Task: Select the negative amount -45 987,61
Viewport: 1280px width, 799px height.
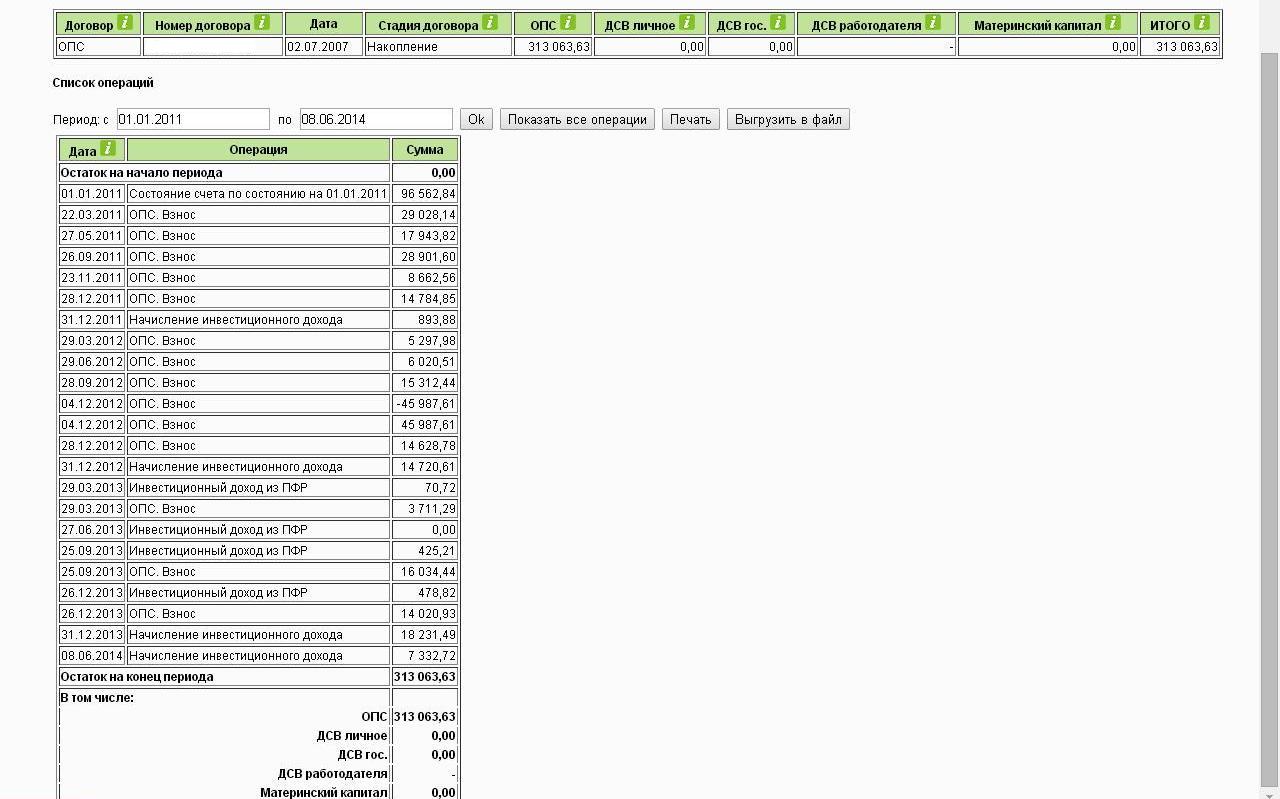Action: coord(425,403)
